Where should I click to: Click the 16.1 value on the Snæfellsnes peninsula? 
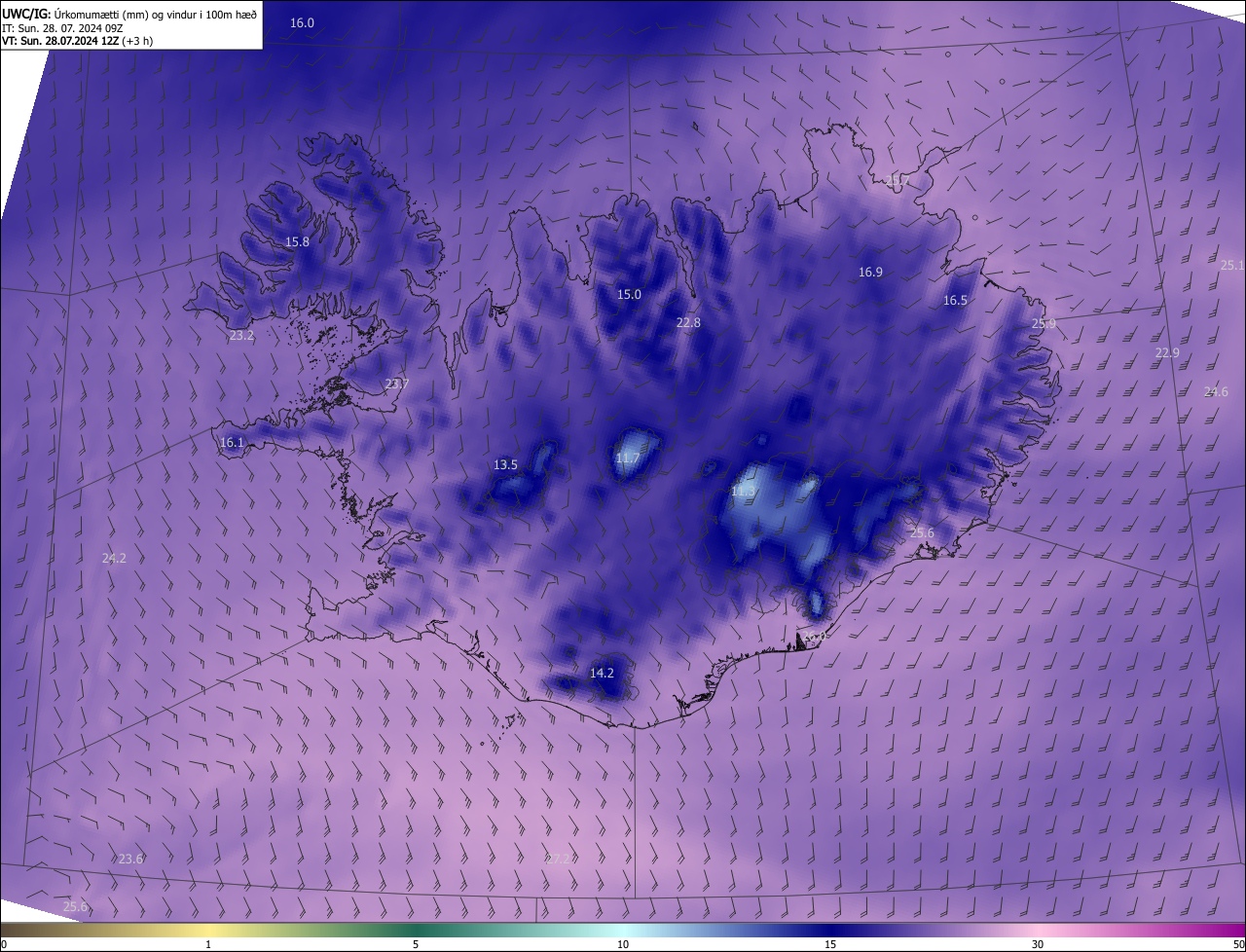click(232, 443)
